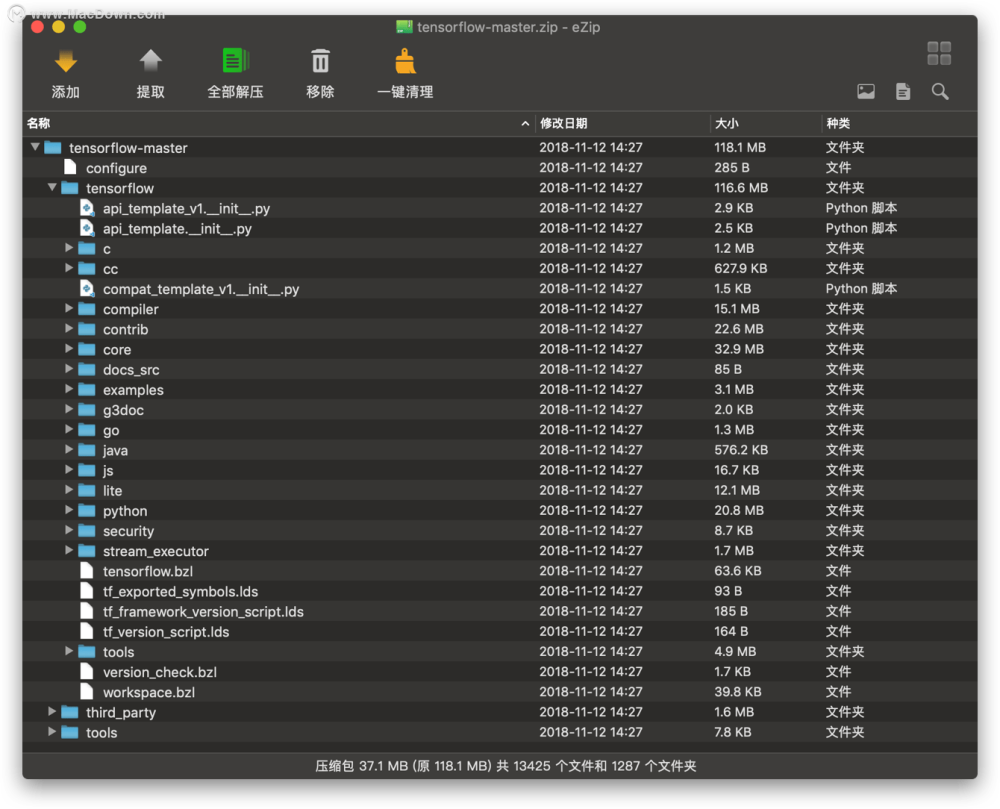Screen dimensions: 1000x809
Task: Click the tensorflow-master.zip window title
Action: 508,27
